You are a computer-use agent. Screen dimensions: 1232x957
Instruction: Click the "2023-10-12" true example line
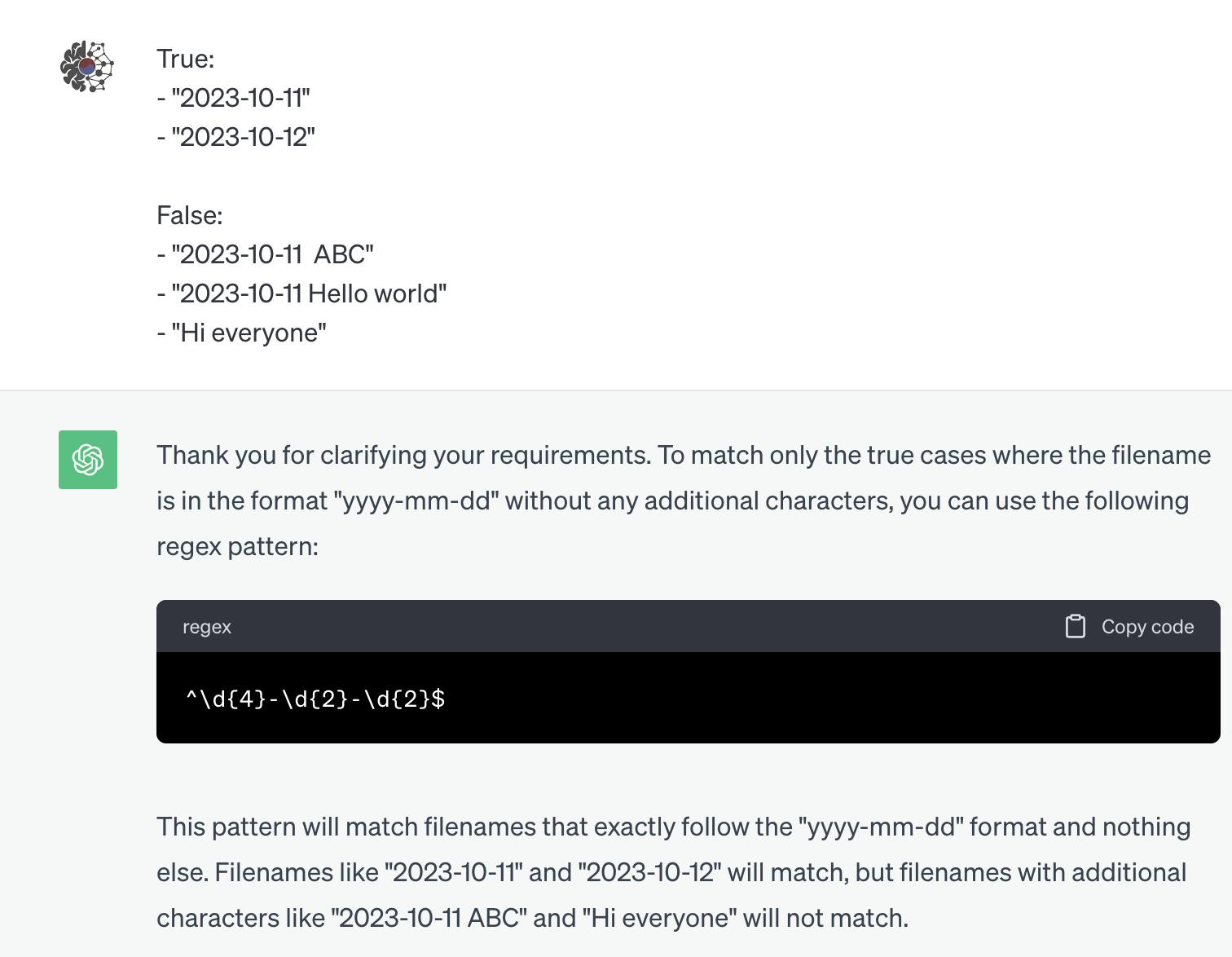tap(236, 137)
